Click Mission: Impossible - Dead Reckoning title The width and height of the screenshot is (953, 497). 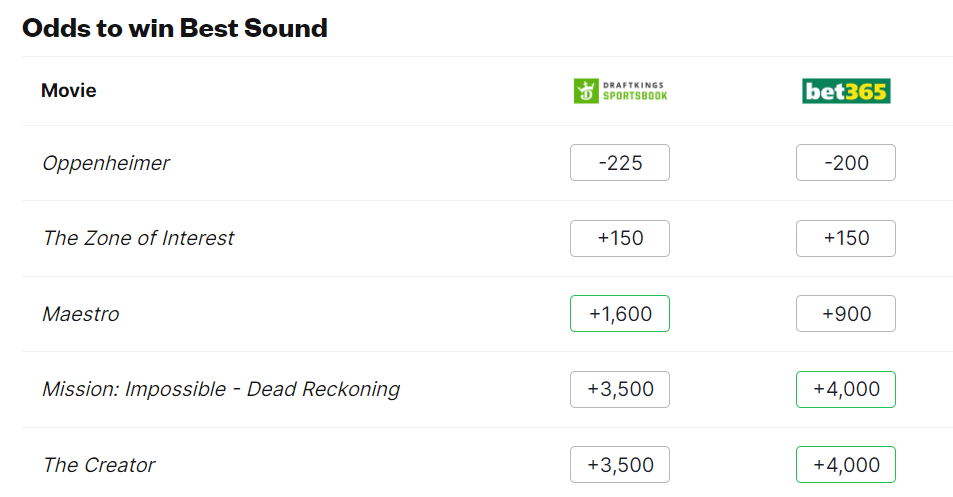coord(221,389)
